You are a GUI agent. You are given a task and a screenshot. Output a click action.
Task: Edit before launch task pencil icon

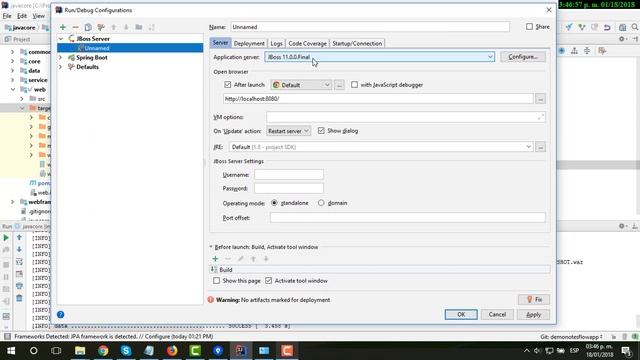tap(241, 258)
